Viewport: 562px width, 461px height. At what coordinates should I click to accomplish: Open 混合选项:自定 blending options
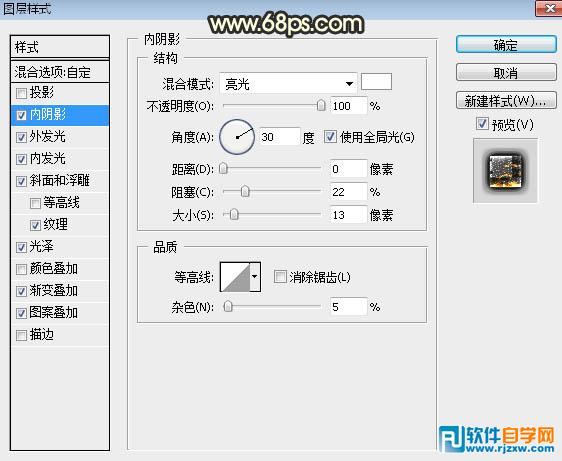click(x=60, y=72)
